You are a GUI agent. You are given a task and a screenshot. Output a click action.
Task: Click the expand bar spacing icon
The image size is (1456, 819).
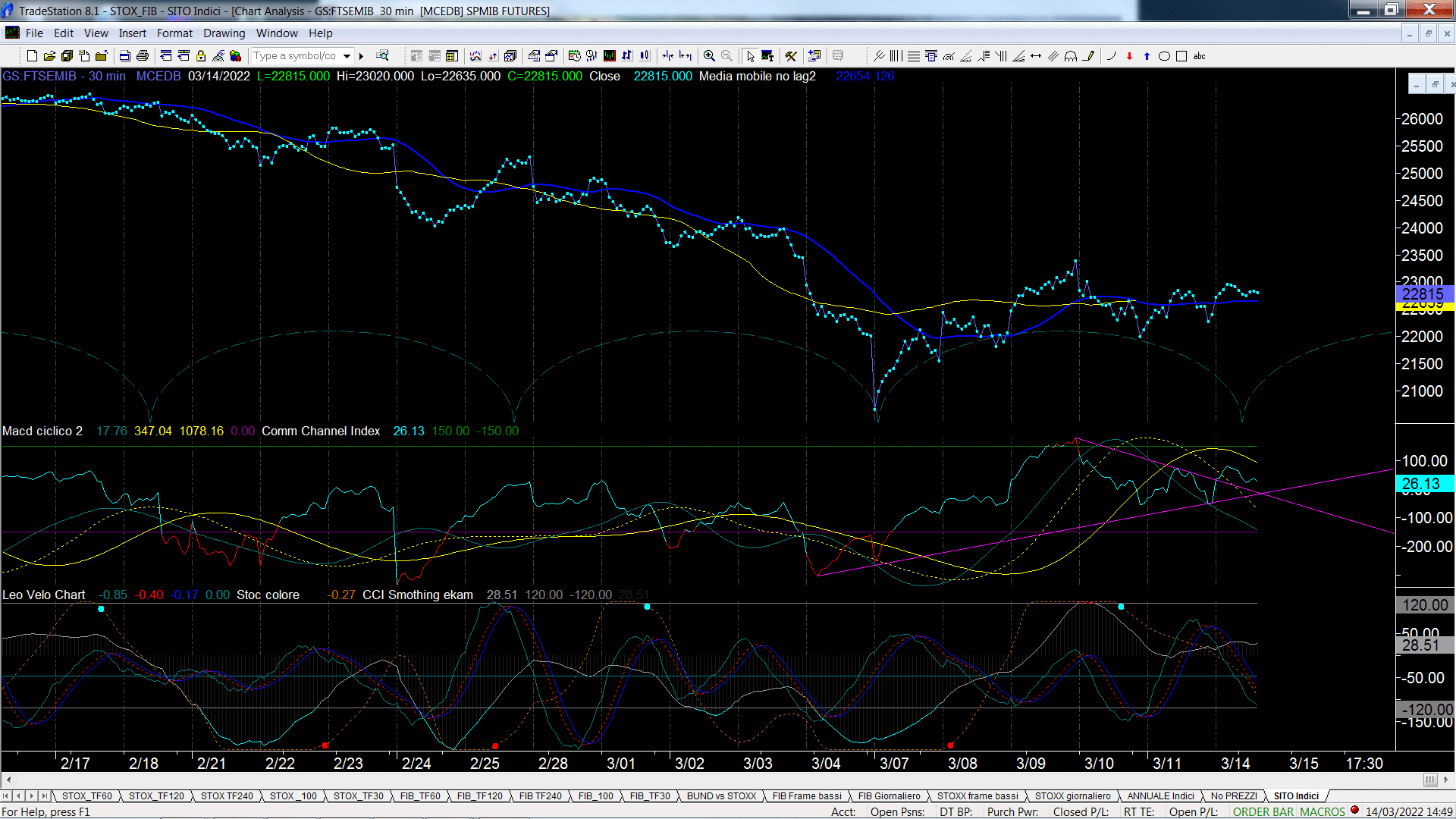pyautogui.click(x=686, y=56)
